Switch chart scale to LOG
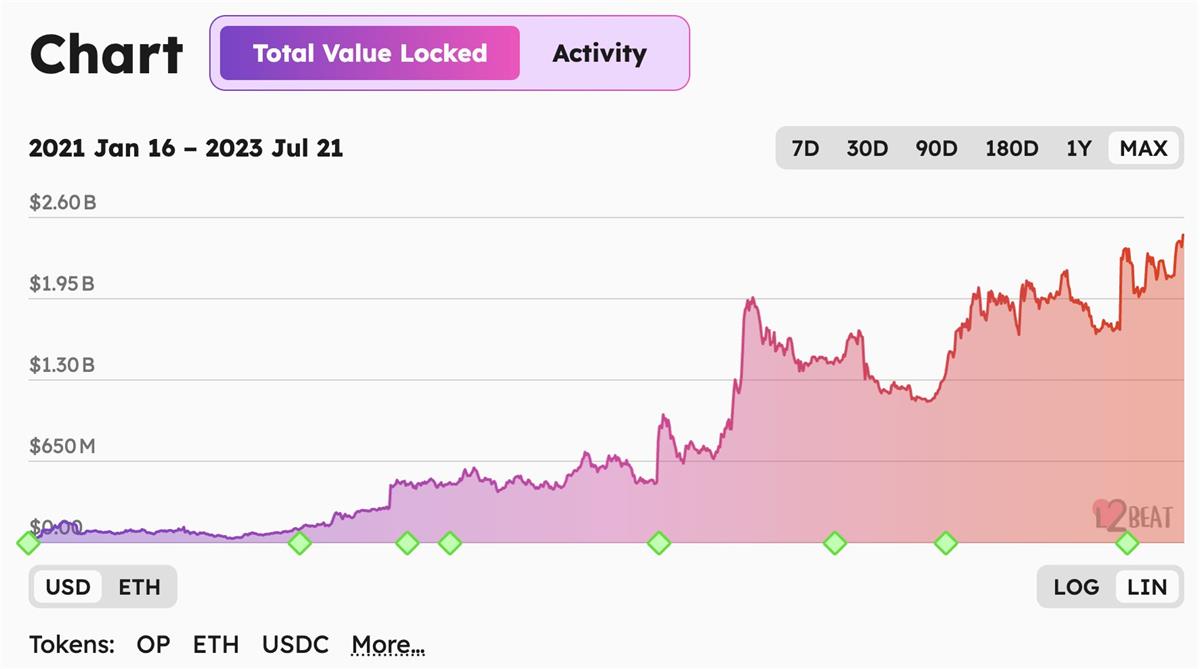 click(x=1076, y=587)
